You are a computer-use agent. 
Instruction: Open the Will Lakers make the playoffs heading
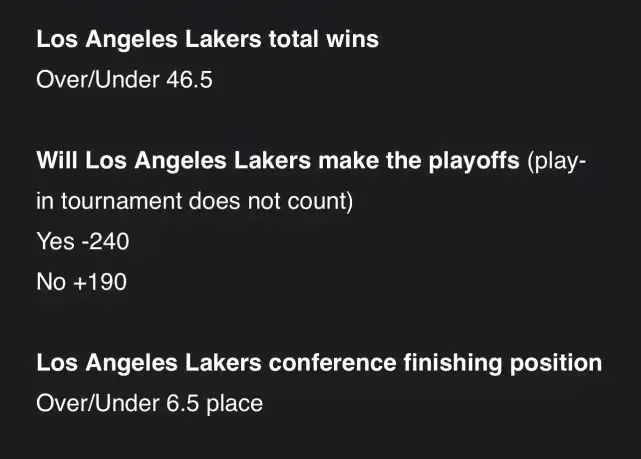click(x=278, y=160)
